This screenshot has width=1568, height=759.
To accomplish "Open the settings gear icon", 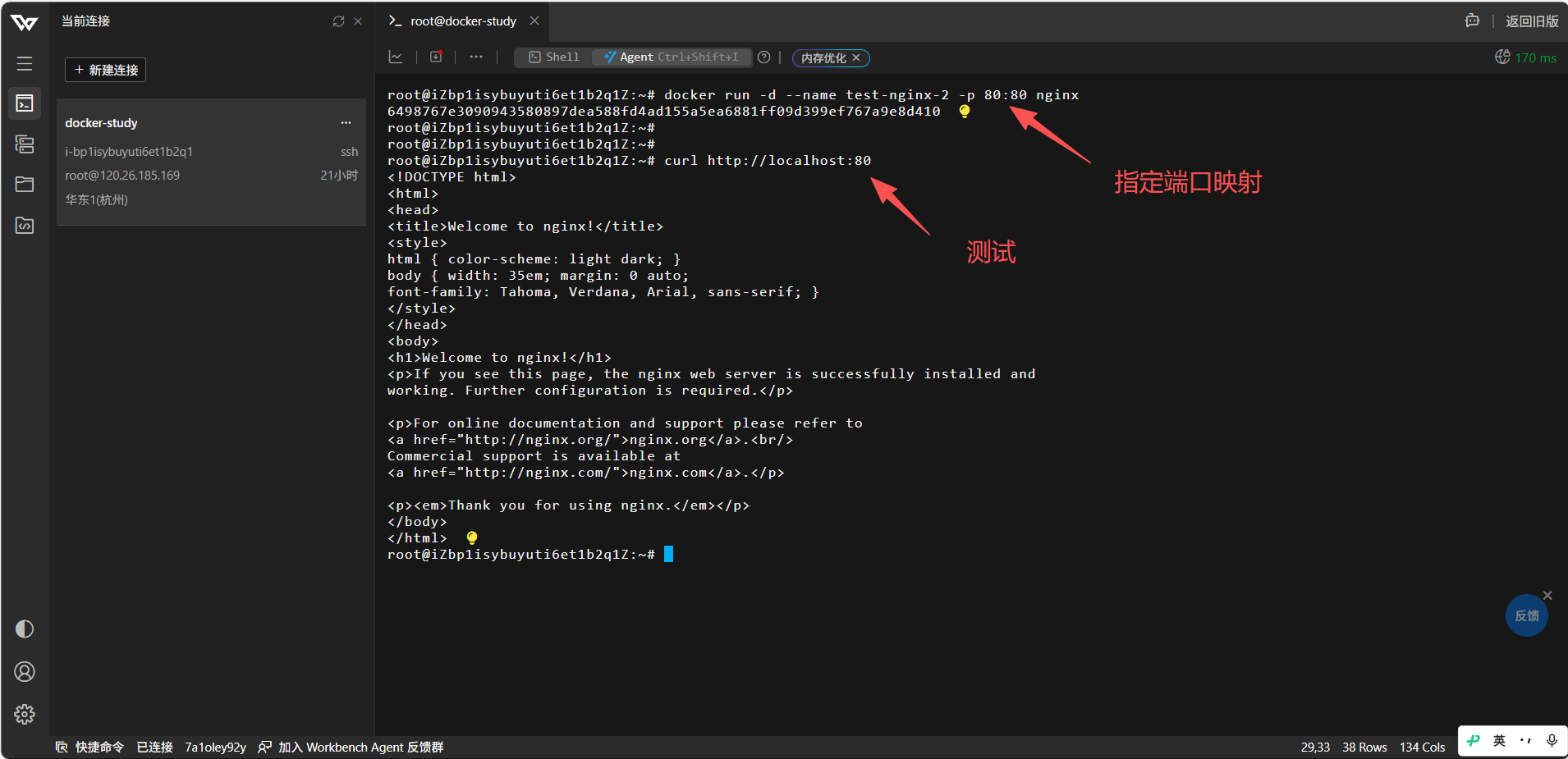I will click(25, 714).
